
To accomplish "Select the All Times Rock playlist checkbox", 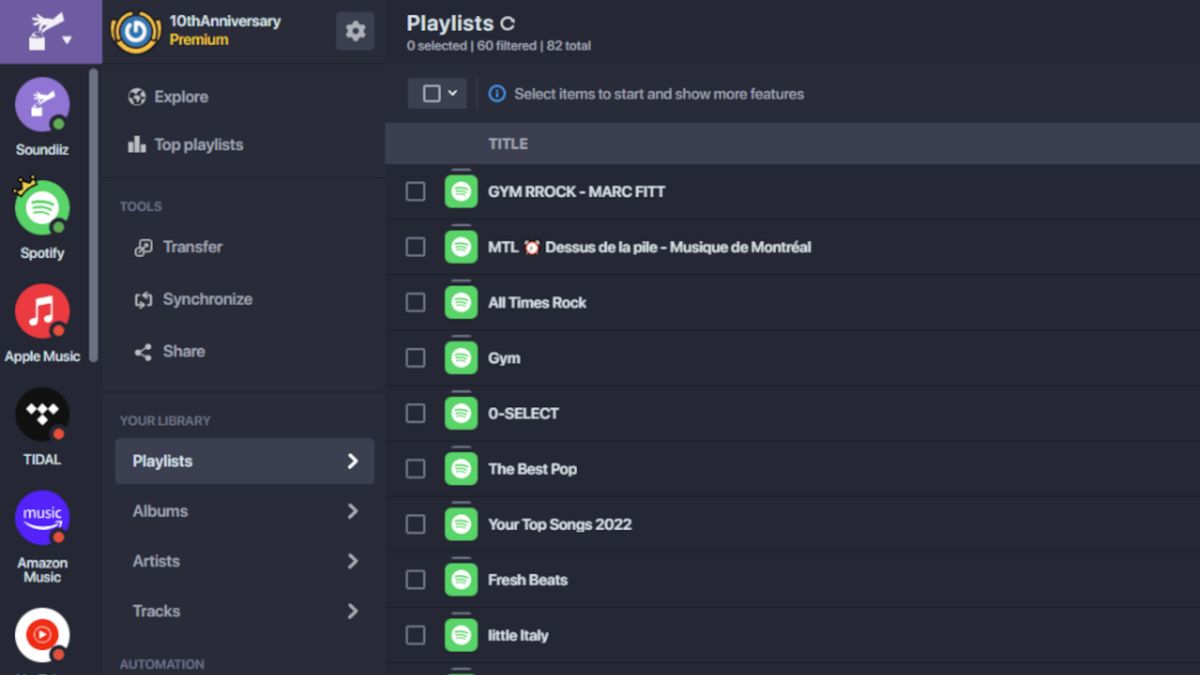I will coord(415,302).
